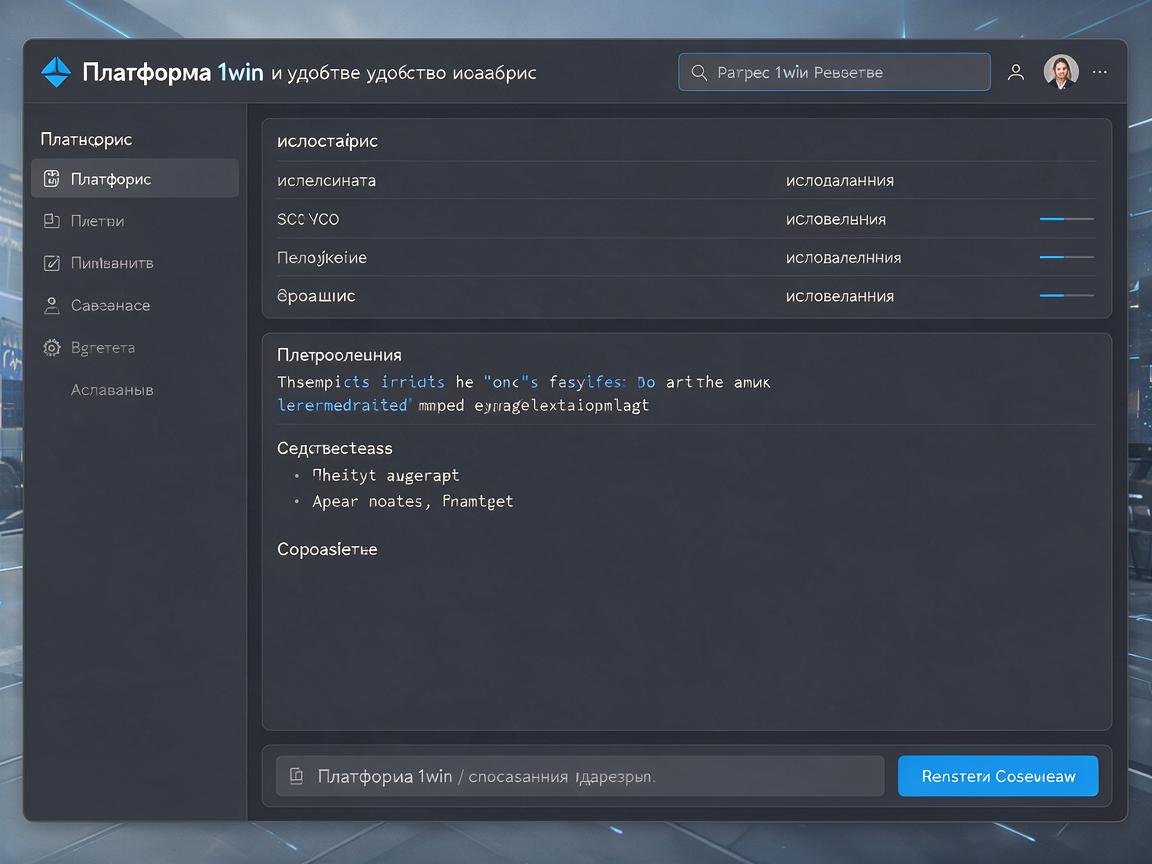The image size is (1152, 864).
Task: Click the 'Пелоjkeiие' row label
Action: (x=322, y=258)
